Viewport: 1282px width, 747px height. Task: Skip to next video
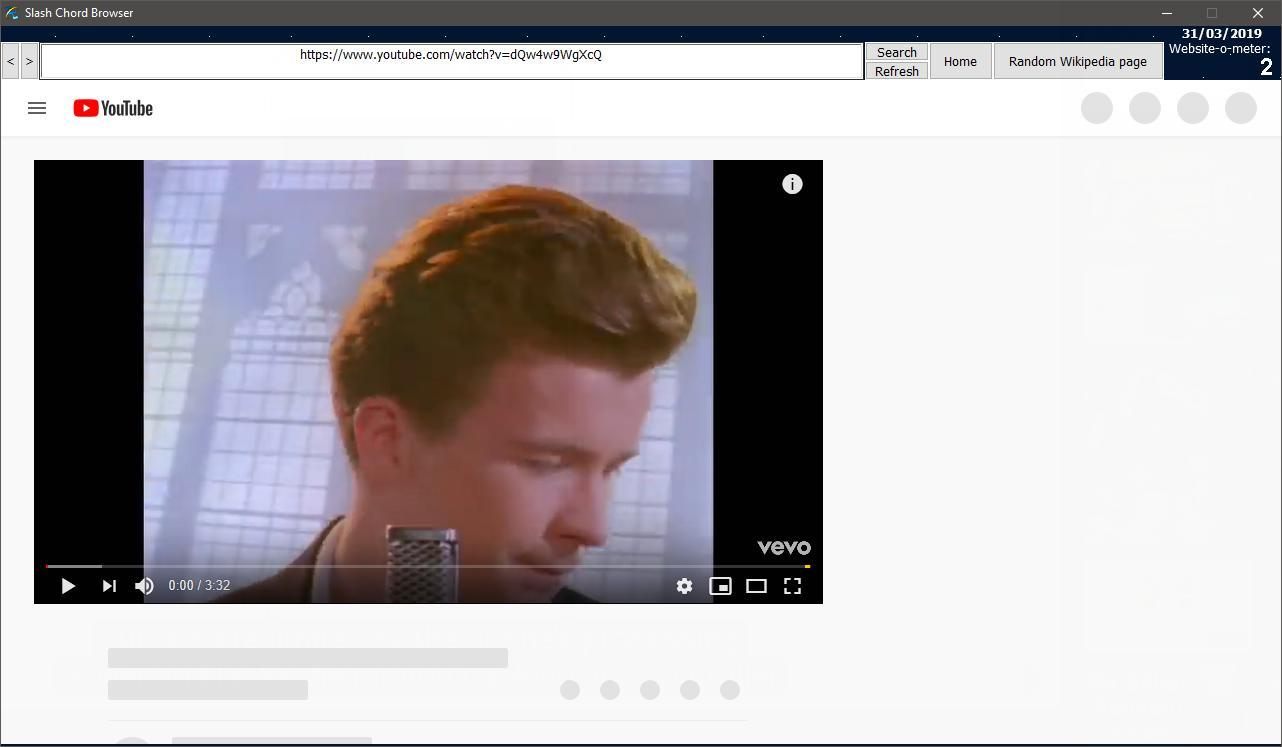(109, 586)
